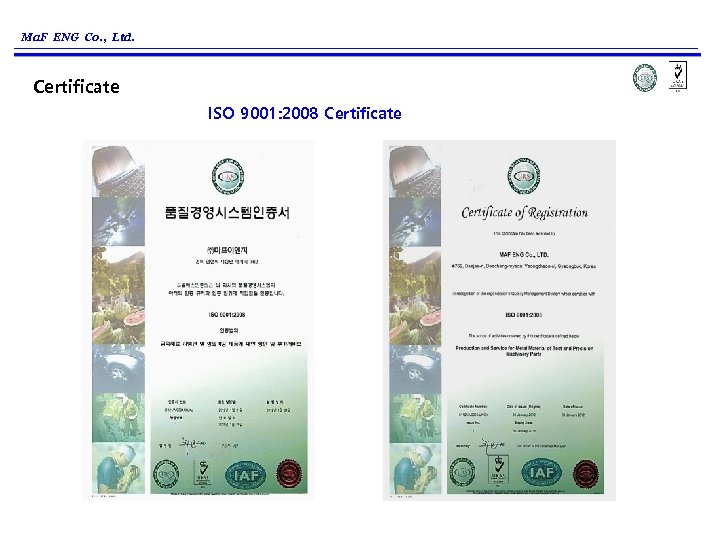
Task: Click ISO 9001:2008 text on English certificate
Action: [523, 315]
